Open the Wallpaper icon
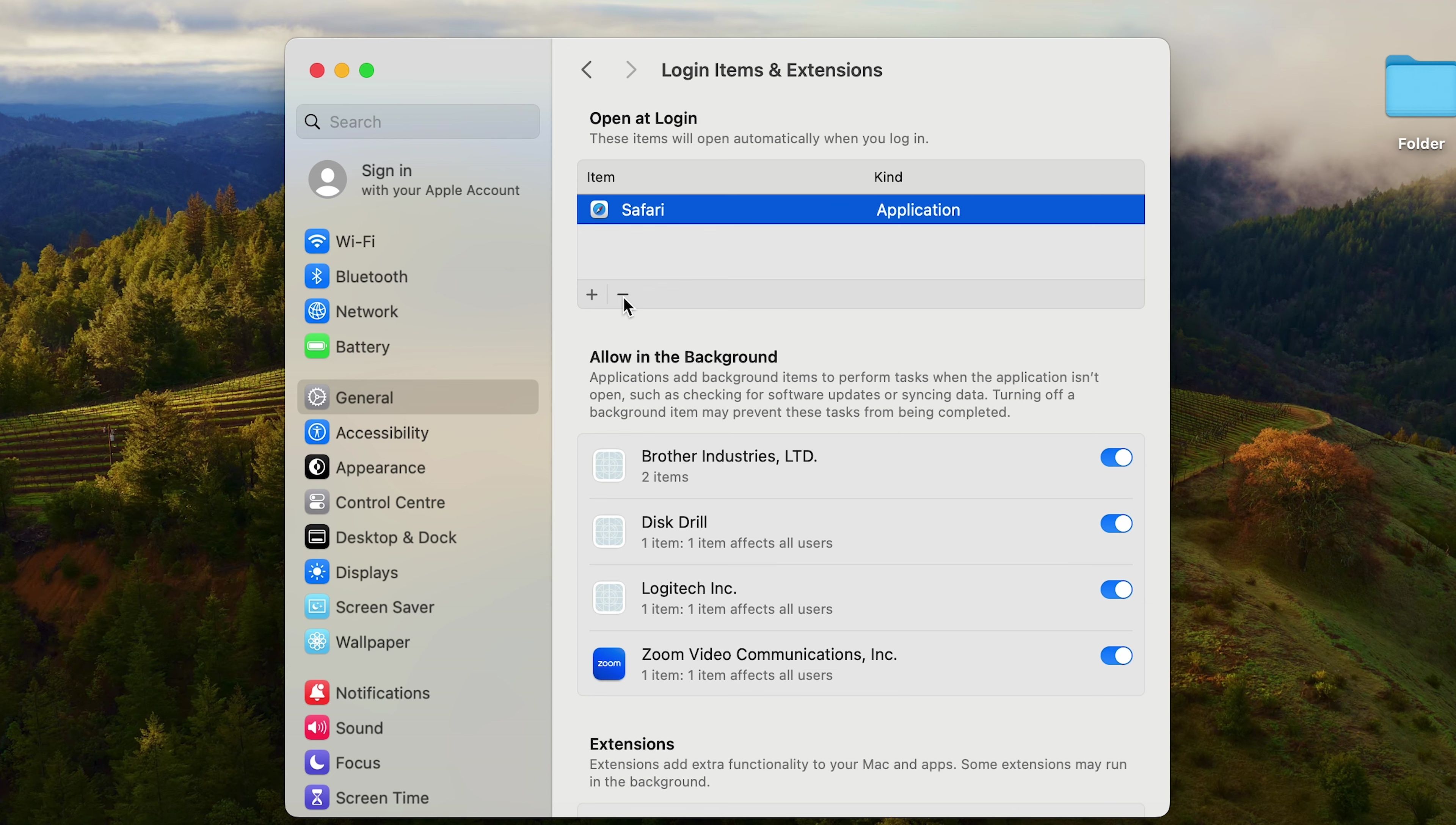Image resolution: width=1456 pixels, height=825 pixels. pos(317,642)
